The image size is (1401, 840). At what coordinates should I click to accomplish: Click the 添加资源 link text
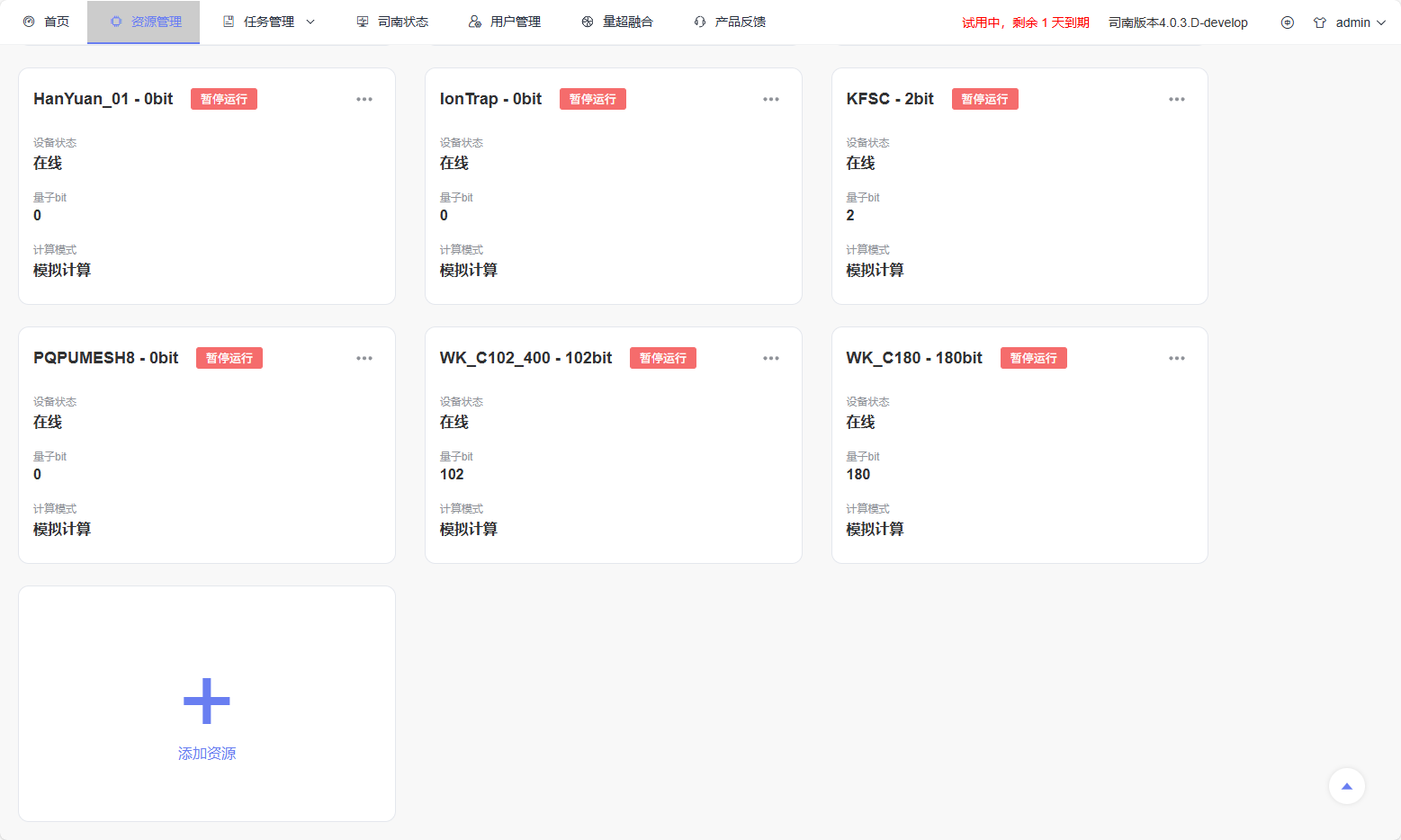[206, 754]
